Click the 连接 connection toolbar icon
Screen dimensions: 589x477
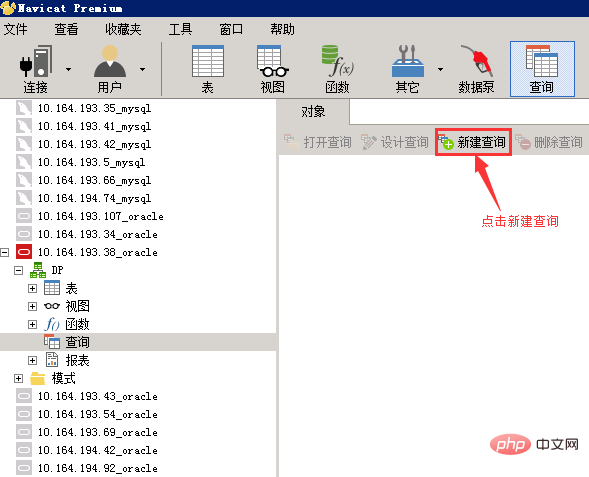click(x=36, y=69)
